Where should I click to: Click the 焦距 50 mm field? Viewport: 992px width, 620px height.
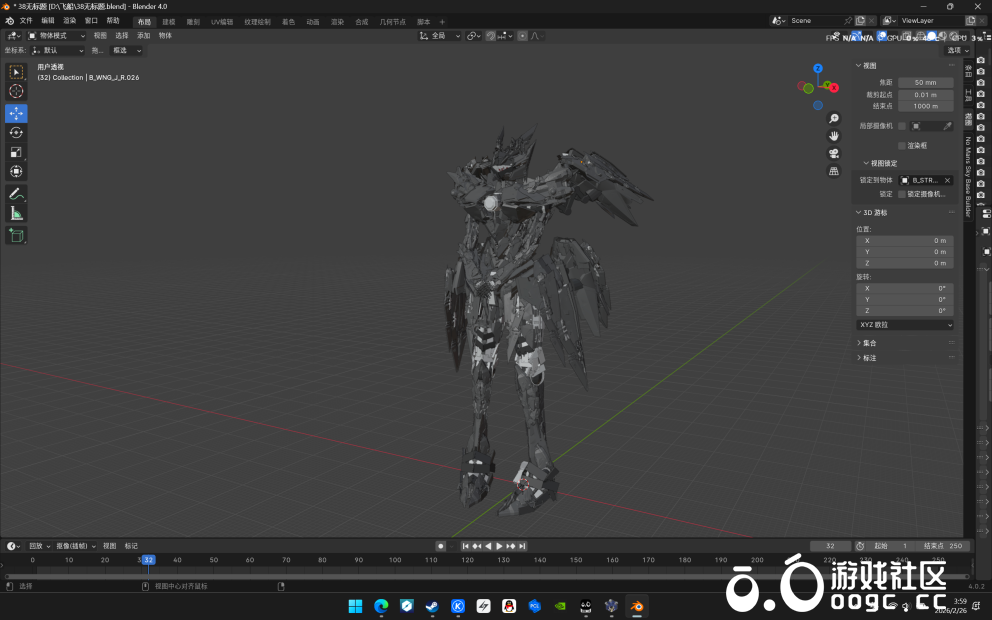point(925,82)
